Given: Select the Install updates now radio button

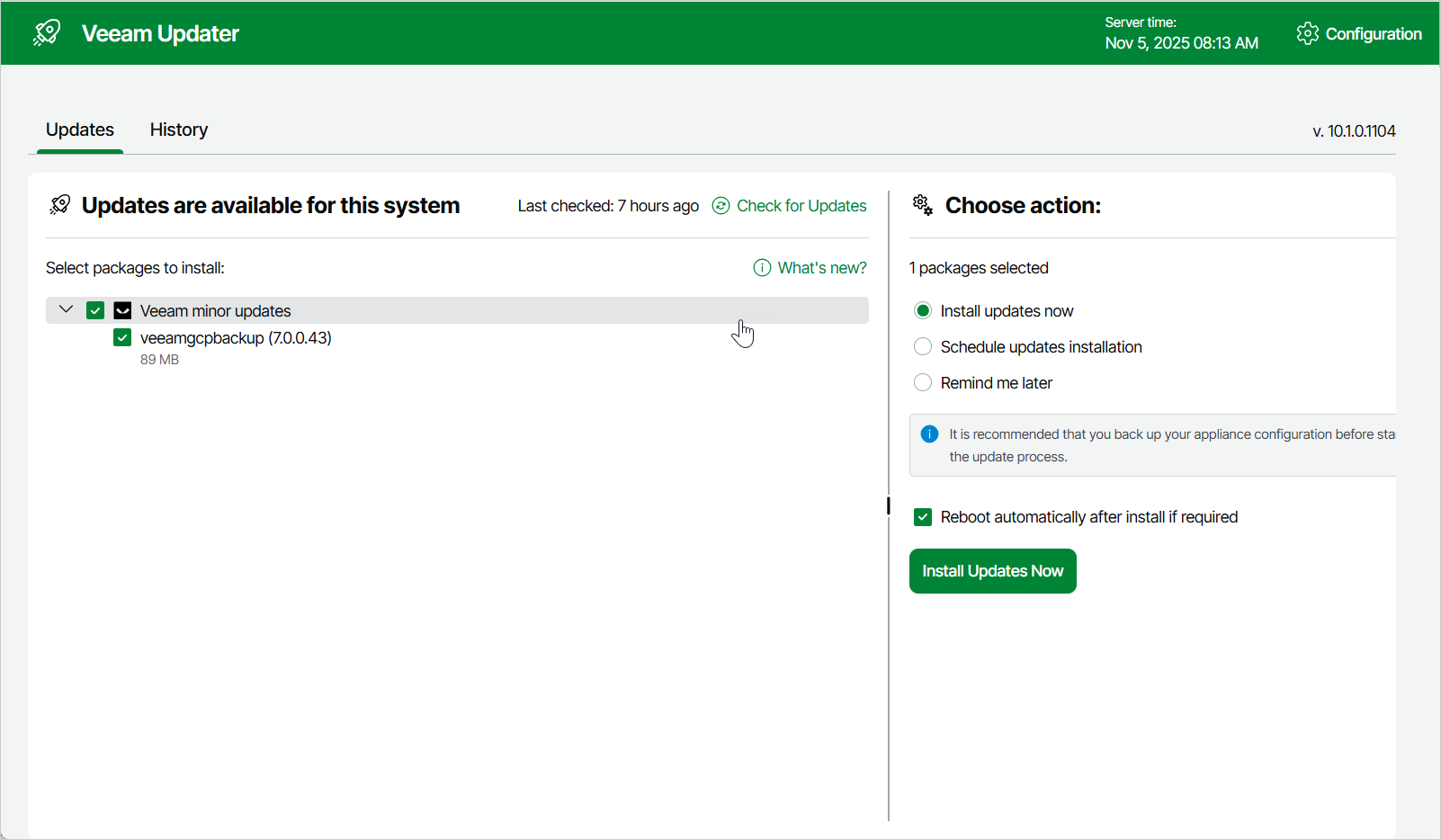Looking at the screenshot, I should (x=923, y=310).
